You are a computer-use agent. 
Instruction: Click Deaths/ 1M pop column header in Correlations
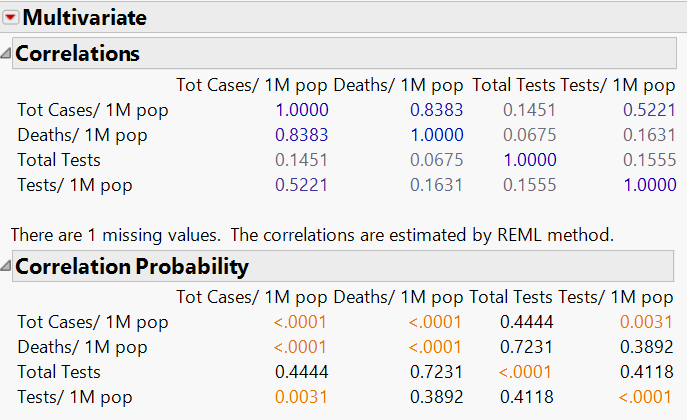(x=399, y=85)
